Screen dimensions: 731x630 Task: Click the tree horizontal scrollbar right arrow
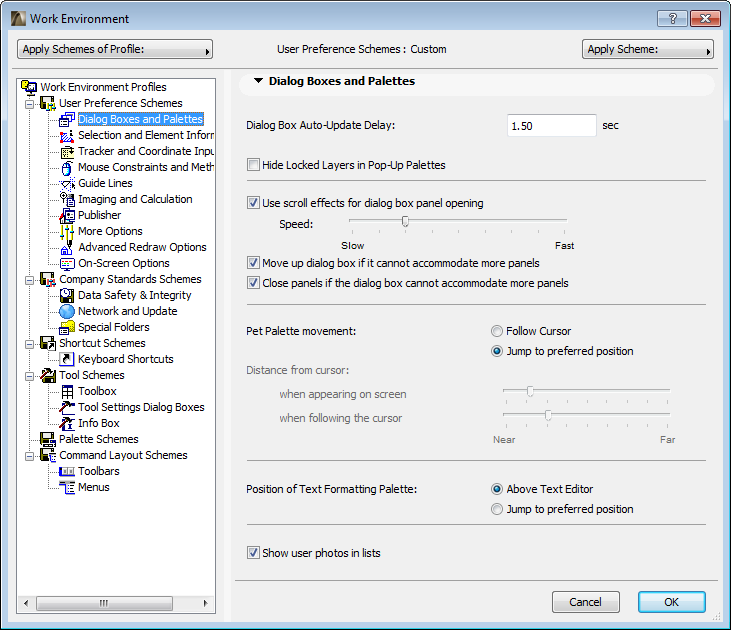206,603
